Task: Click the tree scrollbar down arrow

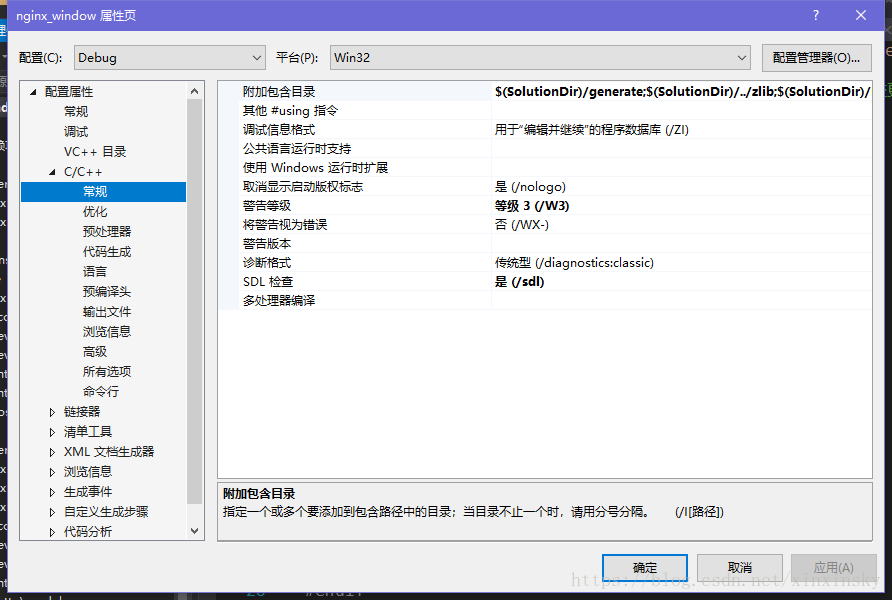Action: pyautogui.click(x=195, y=531)
